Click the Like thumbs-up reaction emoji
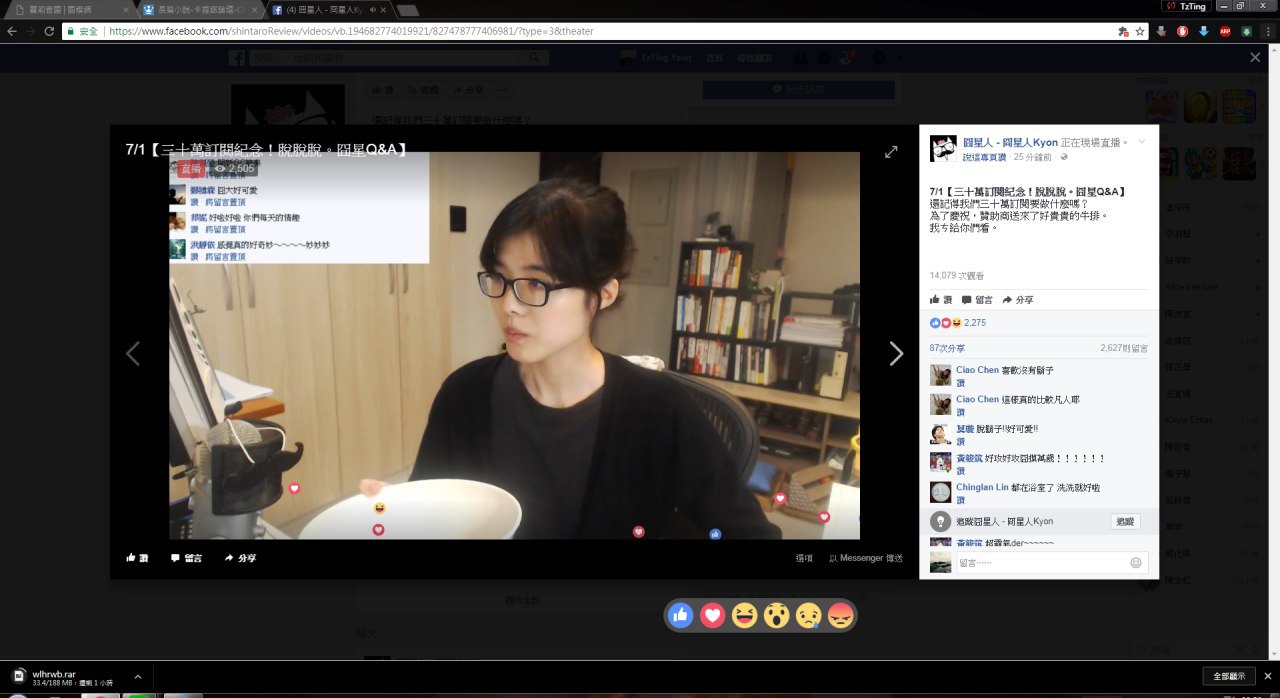Screen dimensions: 1280x698 pyautogui.click(x=682, y=616)
